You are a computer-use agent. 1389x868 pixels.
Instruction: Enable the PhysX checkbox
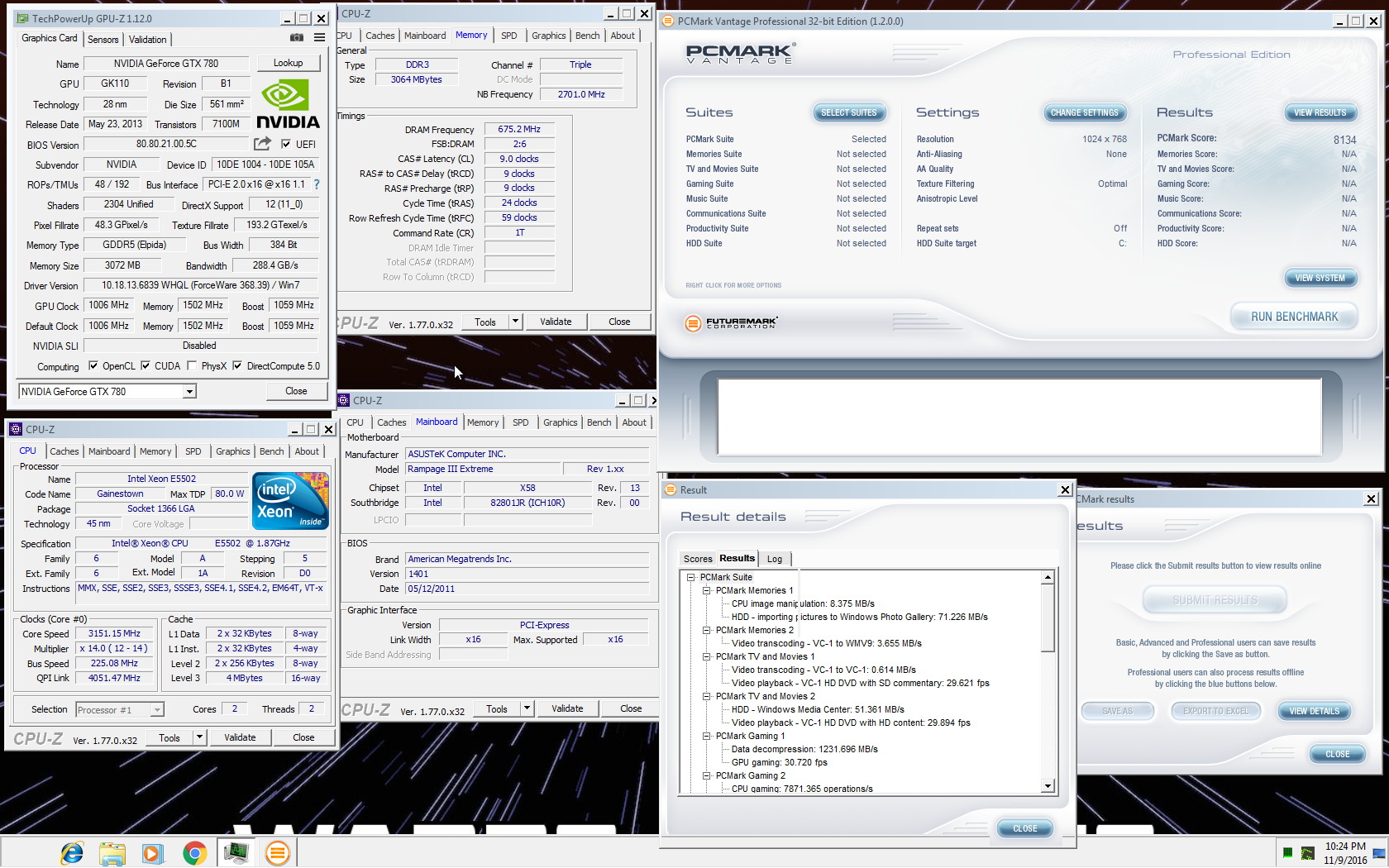tap(192, 365)
